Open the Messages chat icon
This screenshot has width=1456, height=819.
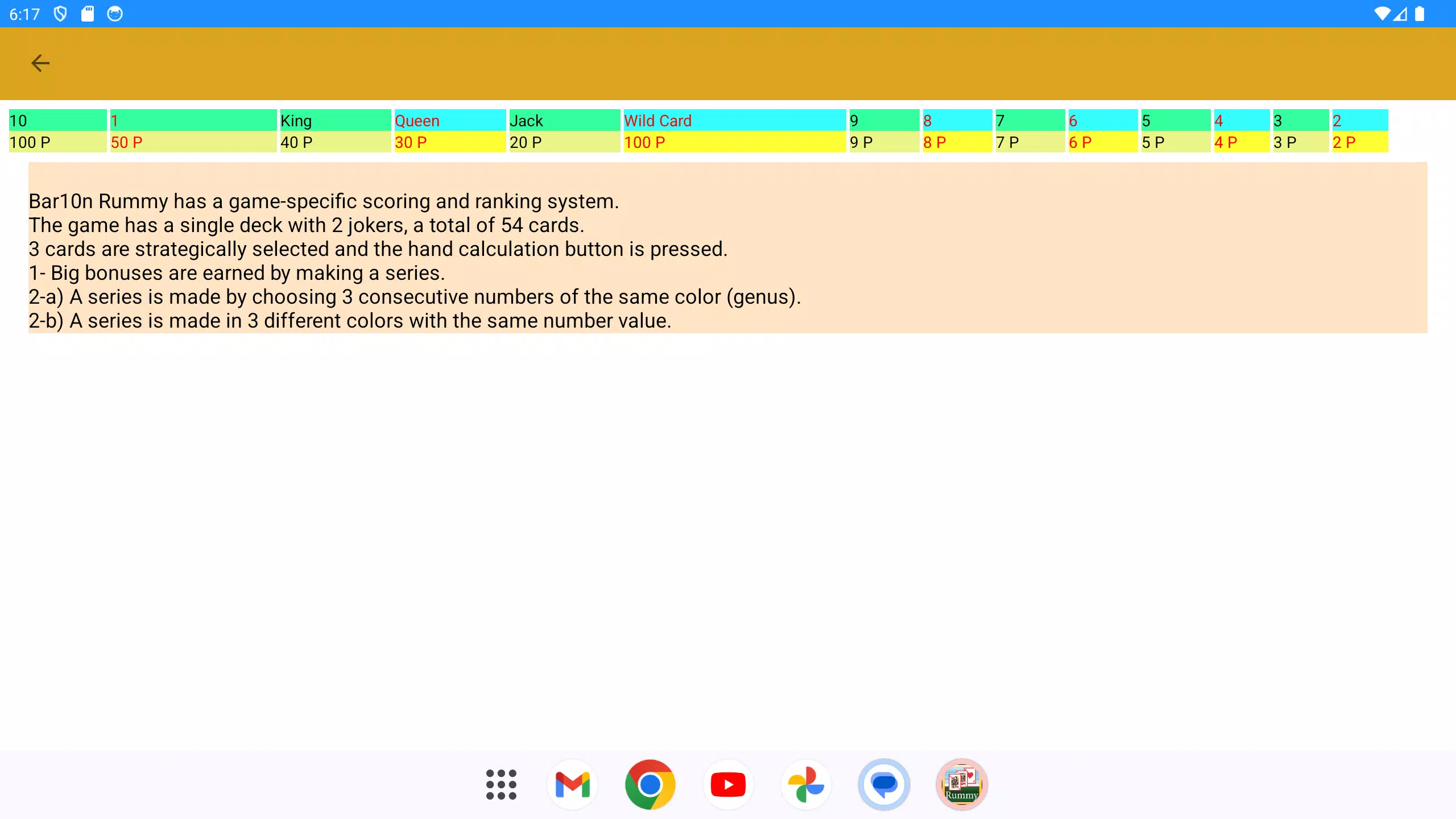point(884,785)
